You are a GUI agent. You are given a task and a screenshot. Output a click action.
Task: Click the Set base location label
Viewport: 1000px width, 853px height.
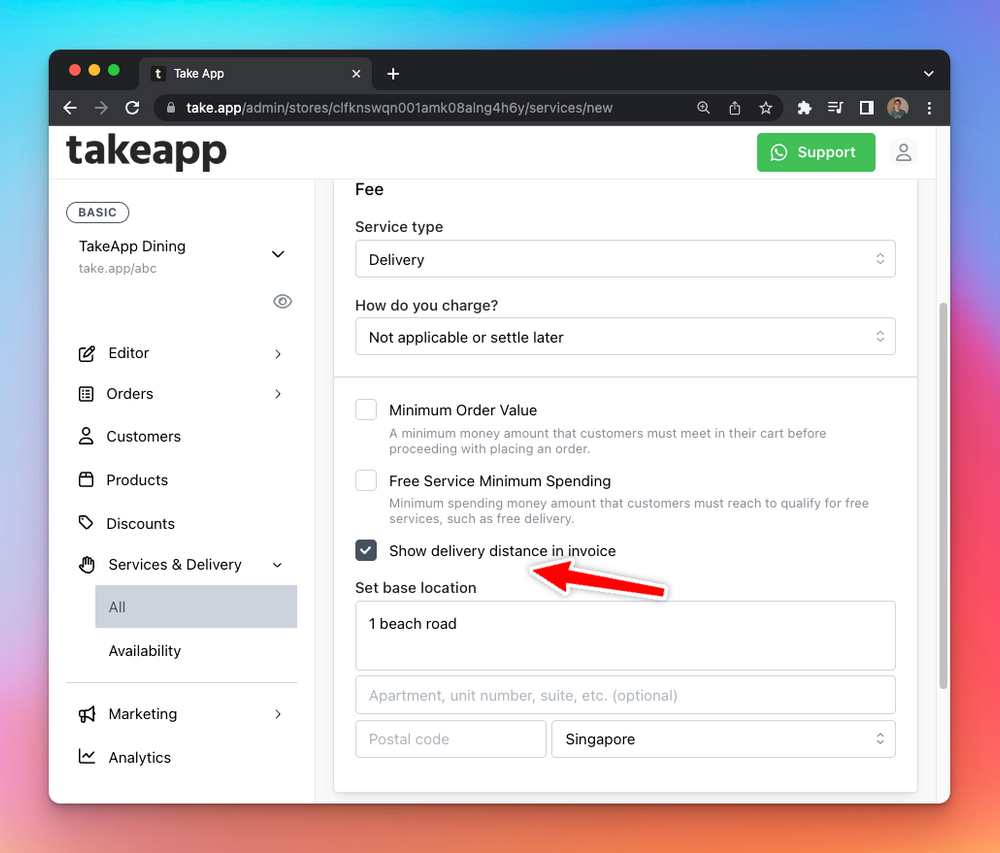point(416,588)
